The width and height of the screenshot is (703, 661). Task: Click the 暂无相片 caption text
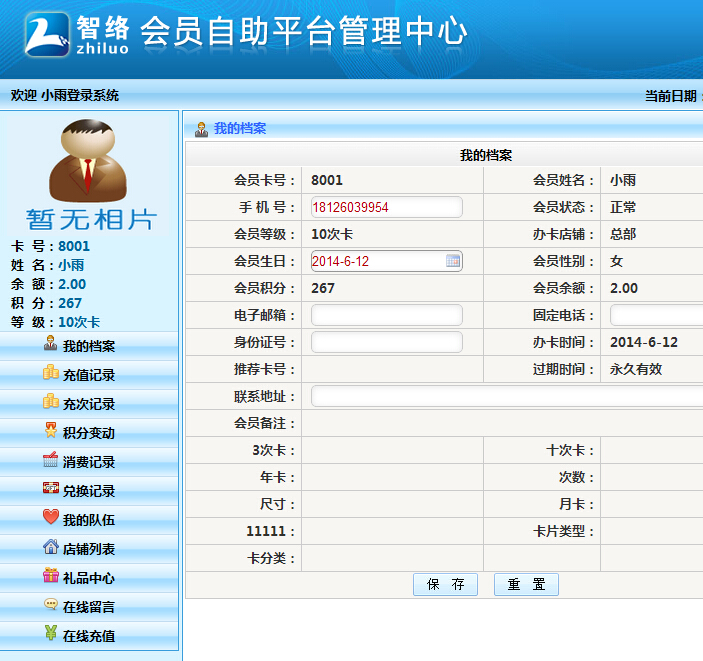click(91, 219)
